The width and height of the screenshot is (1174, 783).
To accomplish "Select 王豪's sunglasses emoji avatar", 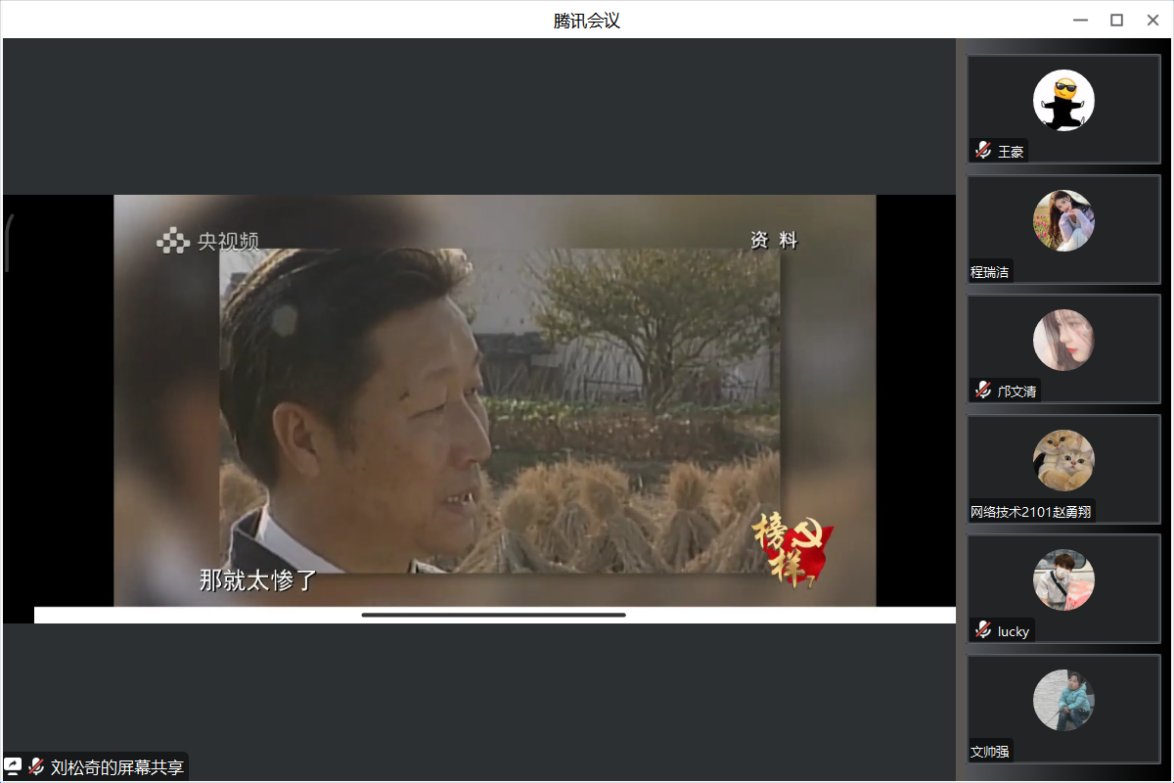I will 1063,101.
